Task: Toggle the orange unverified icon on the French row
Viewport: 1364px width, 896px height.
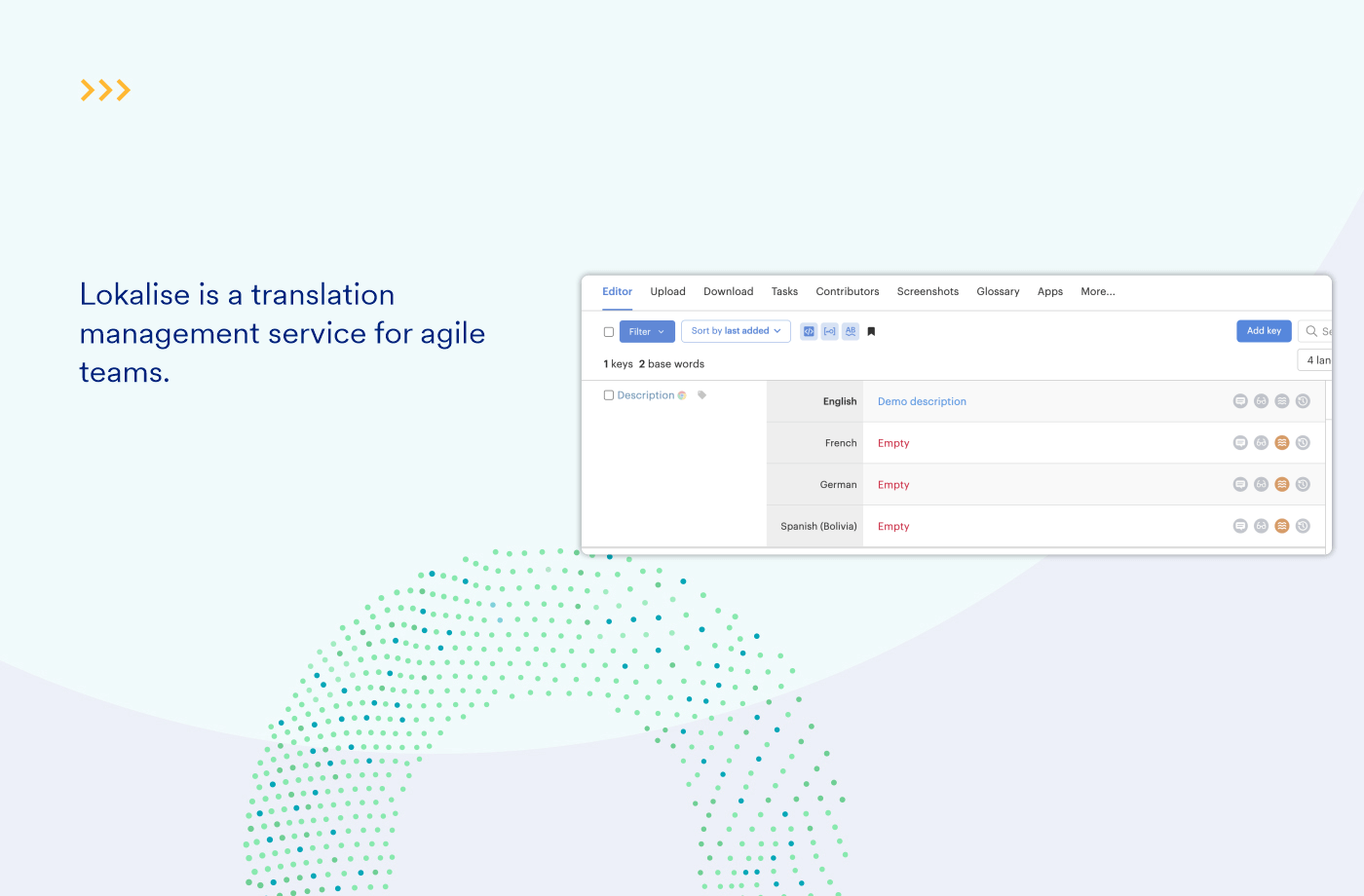Action: pyautogui.click(x=1282, y=443)
